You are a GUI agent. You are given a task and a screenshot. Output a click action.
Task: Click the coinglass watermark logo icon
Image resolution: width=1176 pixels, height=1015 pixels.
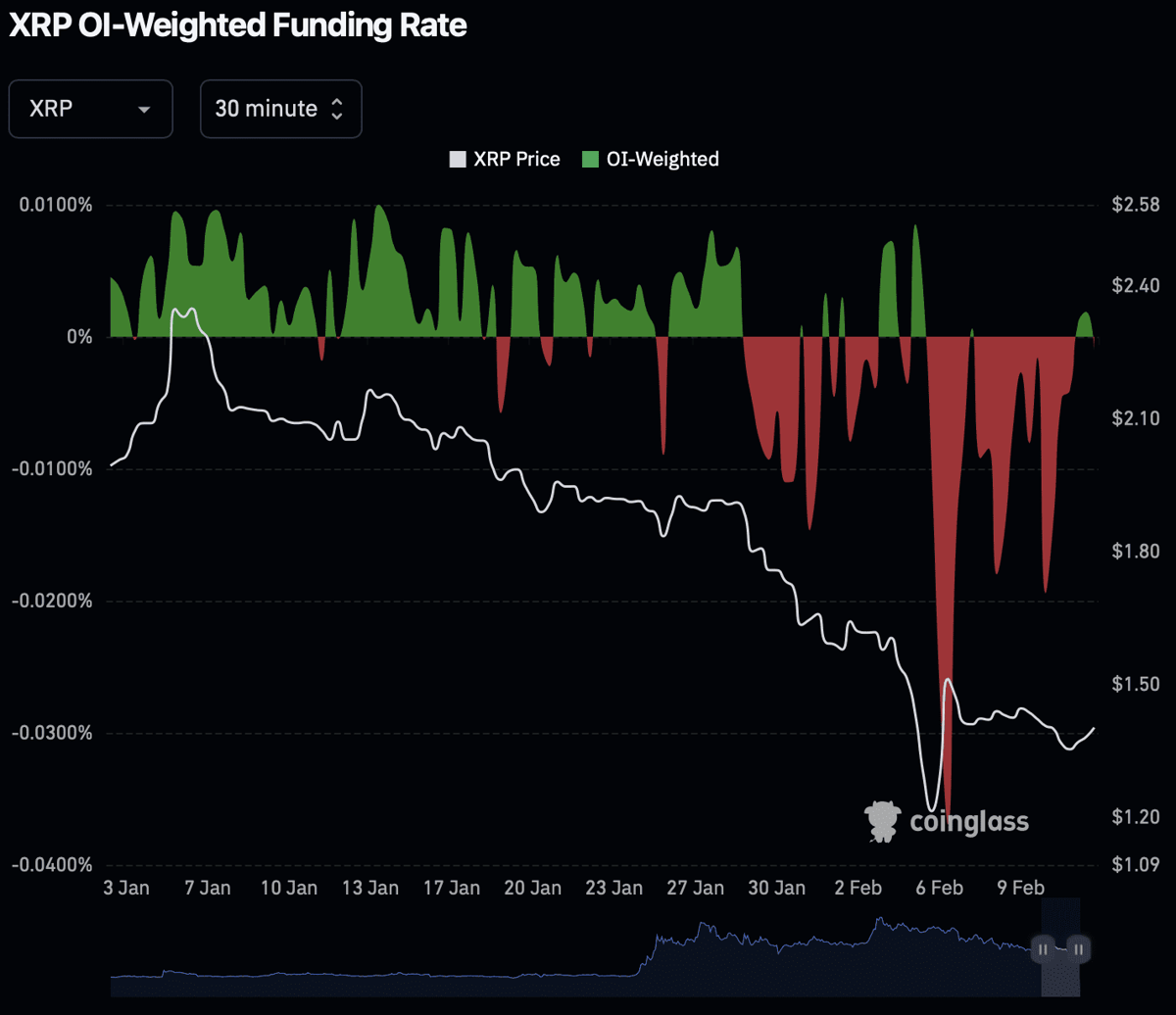click(x=882, y=821)
